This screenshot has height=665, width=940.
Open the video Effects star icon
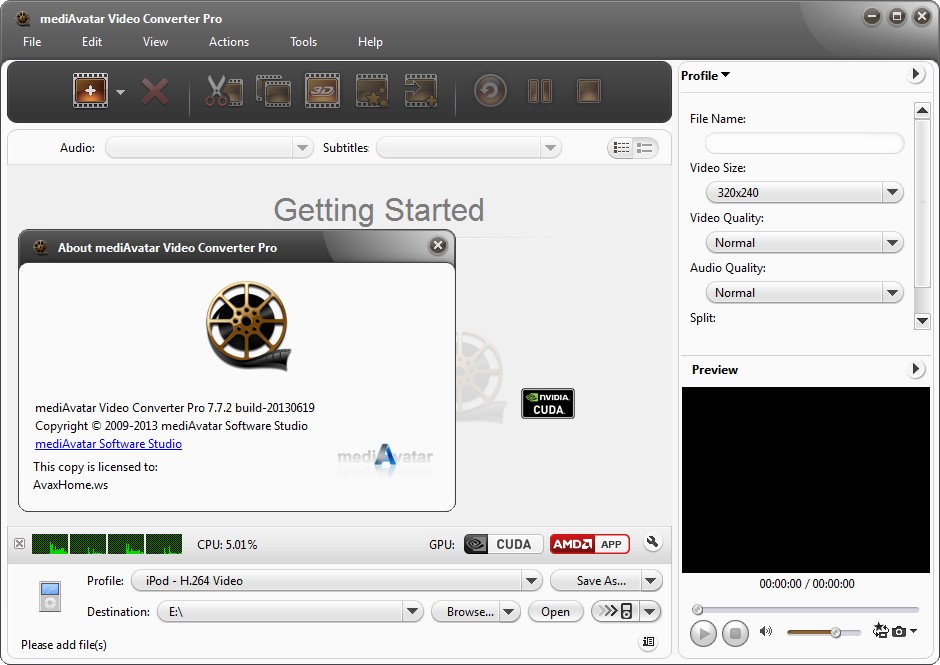click(x=372, y=91)
